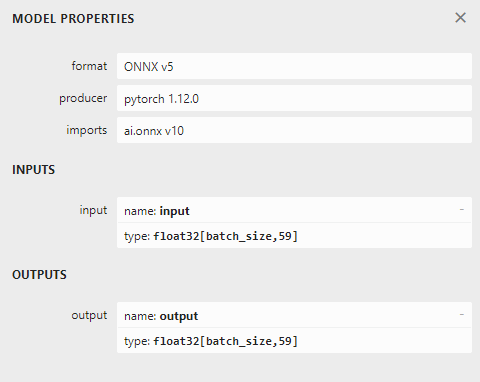The width and height of the screenshot is (480, 382).
Task: Click the 'output' label beside name row
Action: click(89, 315)
